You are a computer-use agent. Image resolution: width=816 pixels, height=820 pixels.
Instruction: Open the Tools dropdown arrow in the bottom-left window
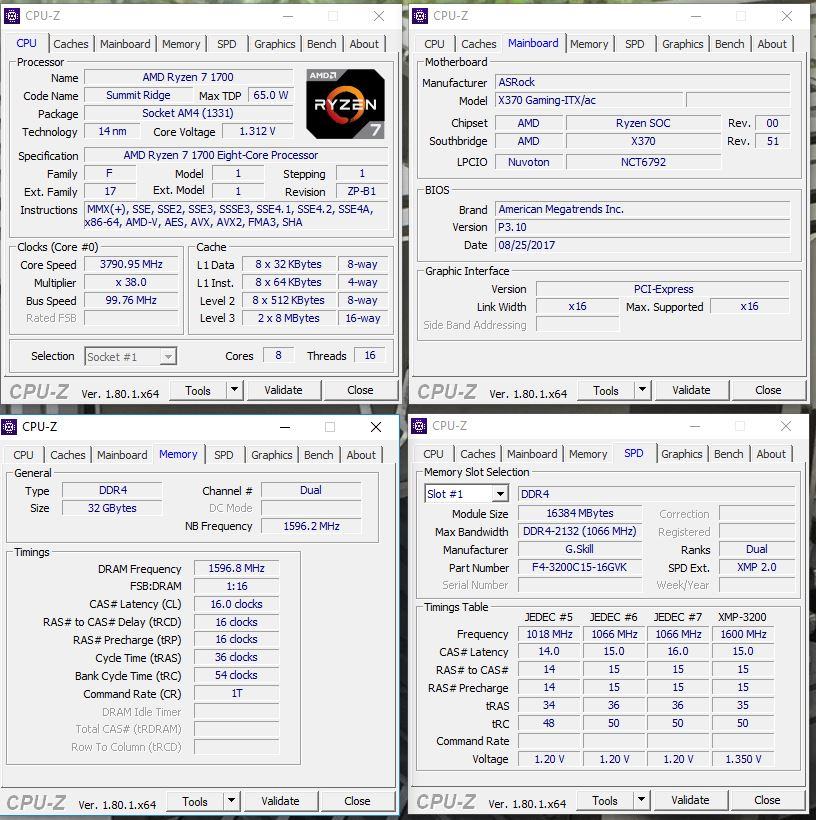click(x=231, y=801)
